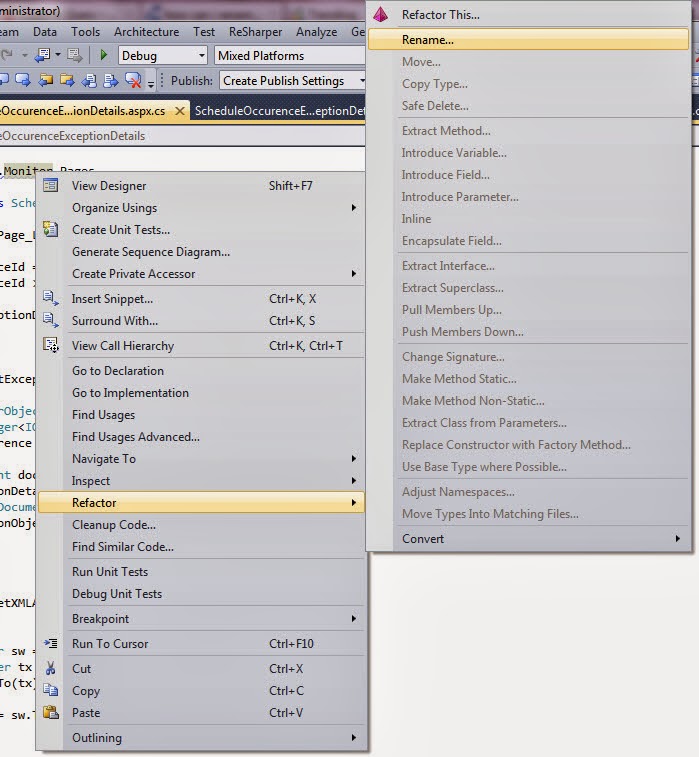Click the Create Unit Tests icon
This screenshot has width=699, height=757.
tap(51, 229)
